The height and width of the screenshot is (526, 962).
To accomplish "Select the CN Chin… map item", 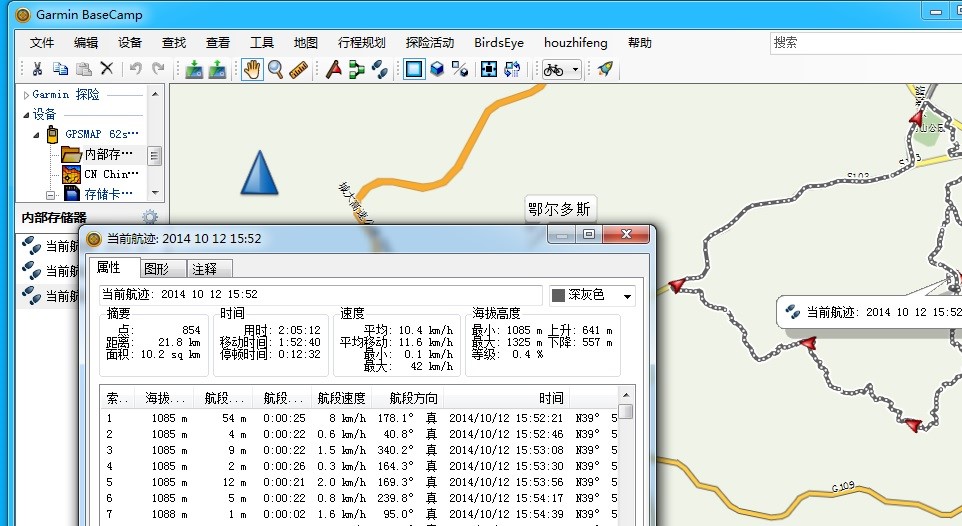I will point(101,174).
